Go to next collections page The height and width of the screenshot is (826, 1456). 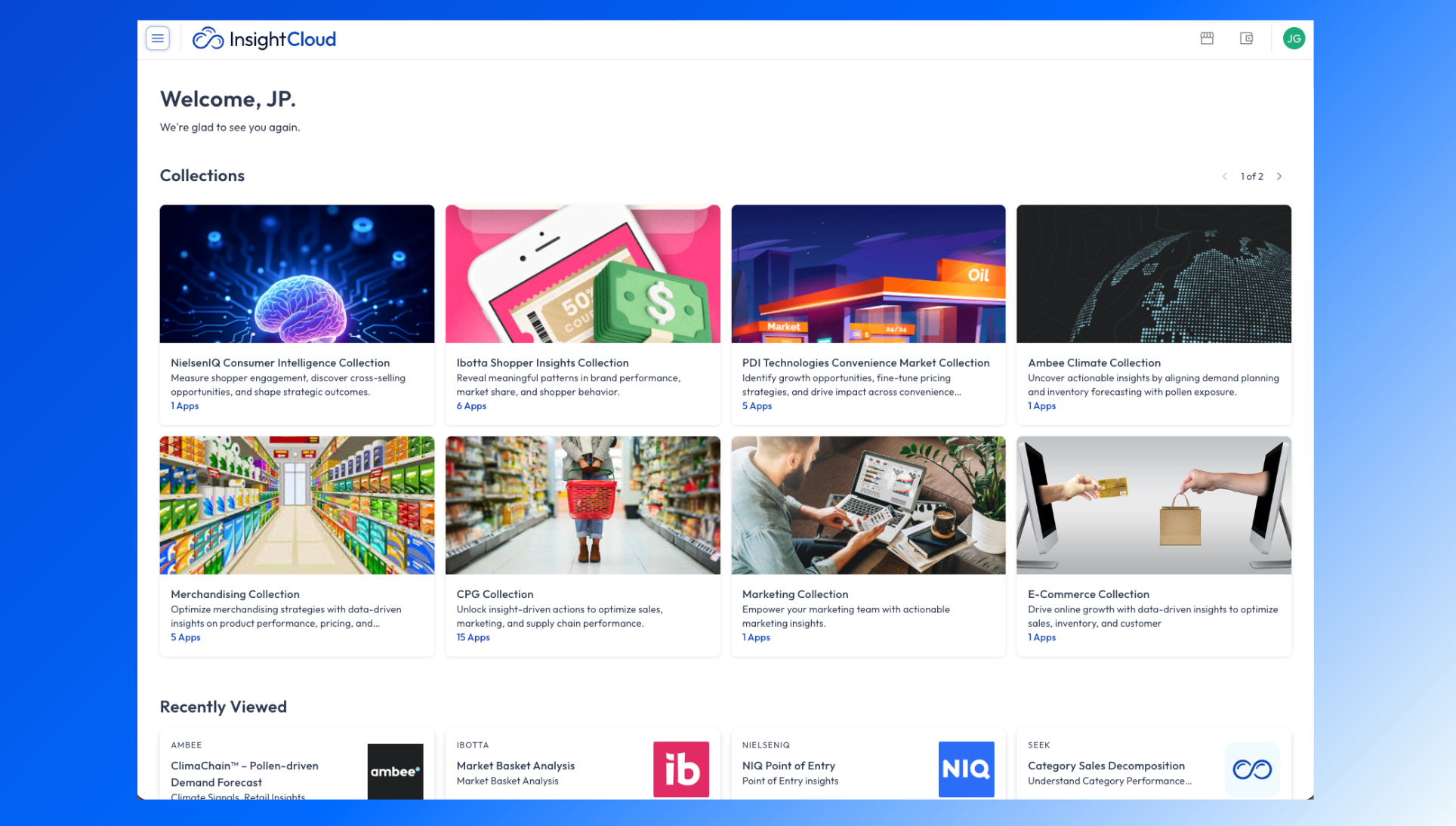tap(1279, 177)
